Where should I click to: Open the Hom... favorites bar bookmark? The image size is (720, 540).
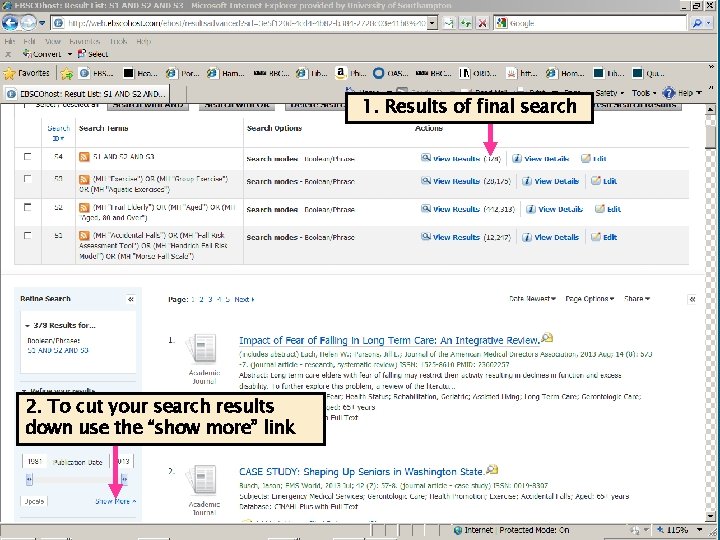click(565, 73)
